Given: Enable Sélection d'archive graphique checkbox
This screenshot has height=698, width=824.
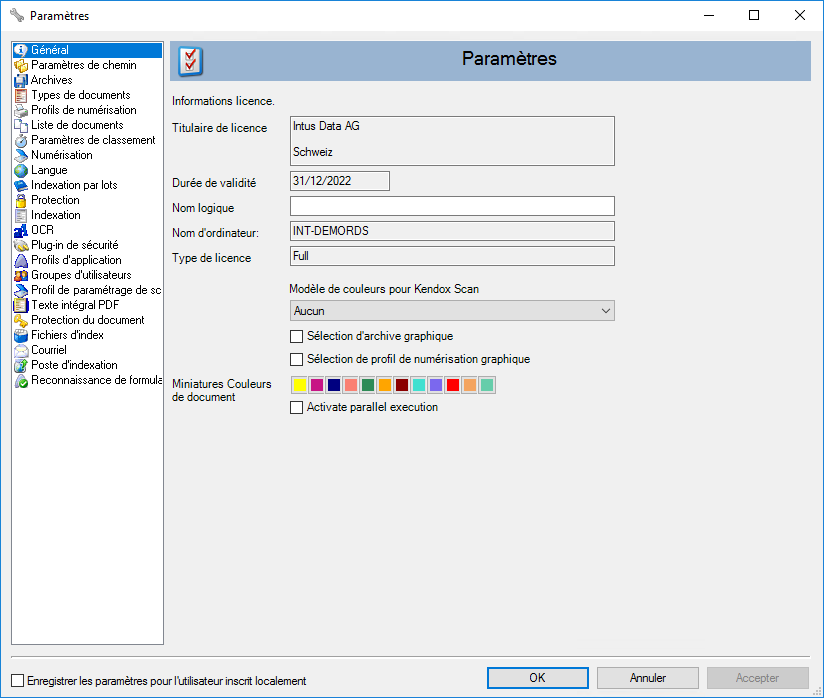Looking at the screenshot, I should 296,336.
